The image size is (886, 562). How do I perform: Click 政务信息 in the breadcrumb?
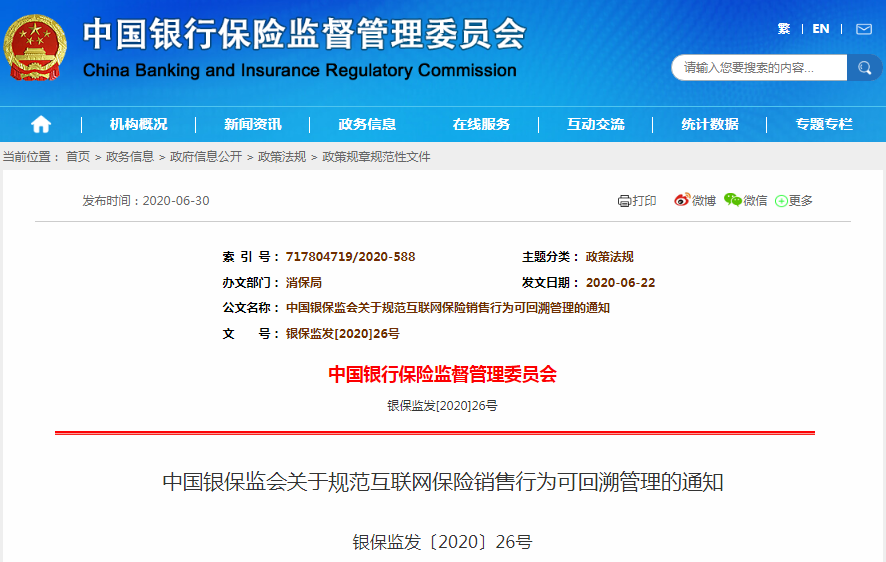[x=130, y=156]
